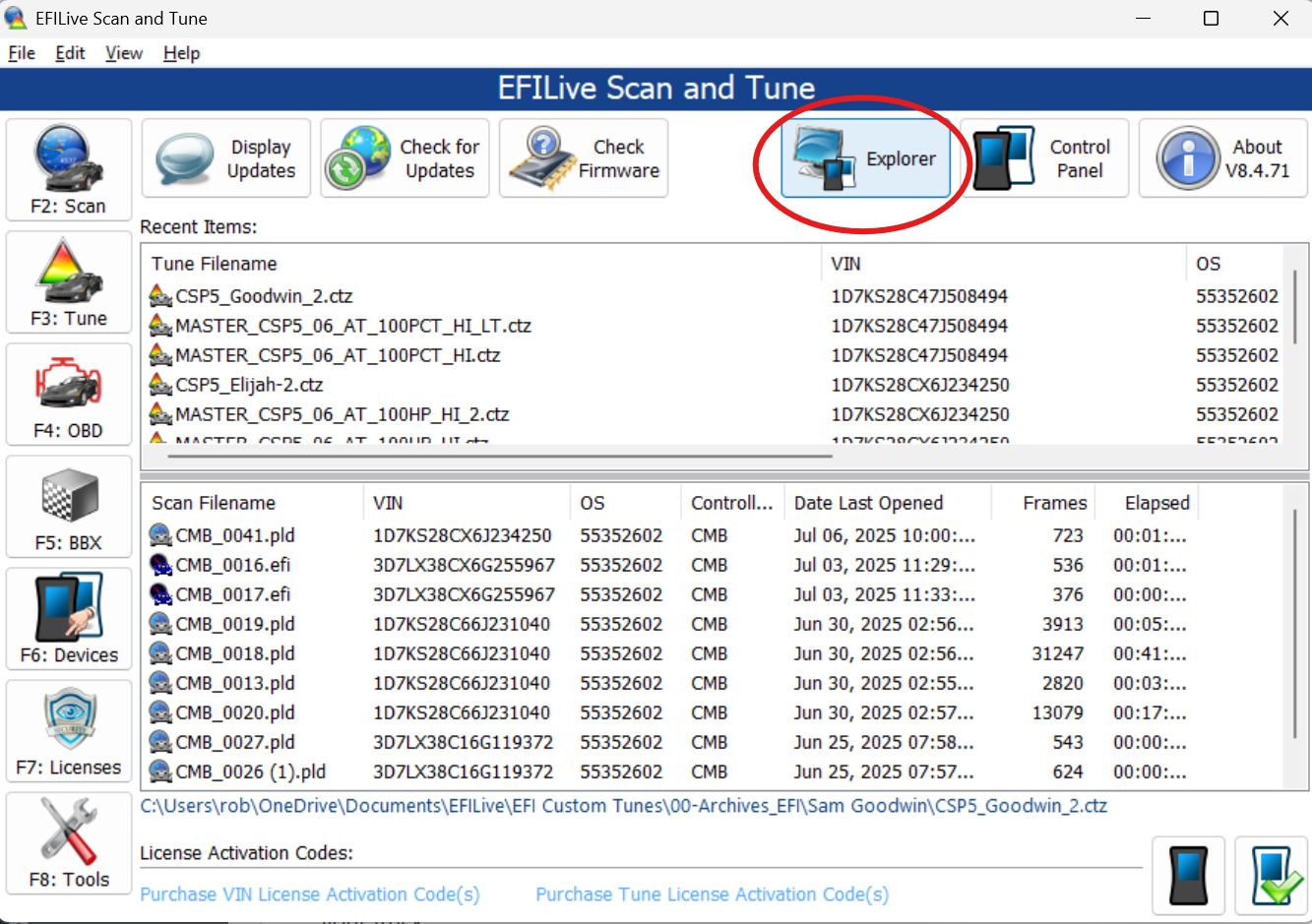Click Check for Updates globe button
Image resolution: width=1312 pixels, height=924 pixels.
(x=405, y=158)
